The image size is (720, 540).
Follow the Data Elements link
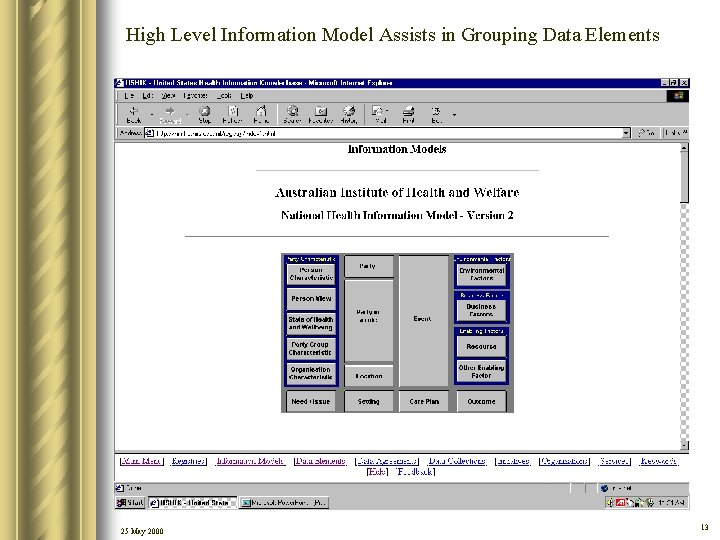pyautogui.click(x=321, y=461)
